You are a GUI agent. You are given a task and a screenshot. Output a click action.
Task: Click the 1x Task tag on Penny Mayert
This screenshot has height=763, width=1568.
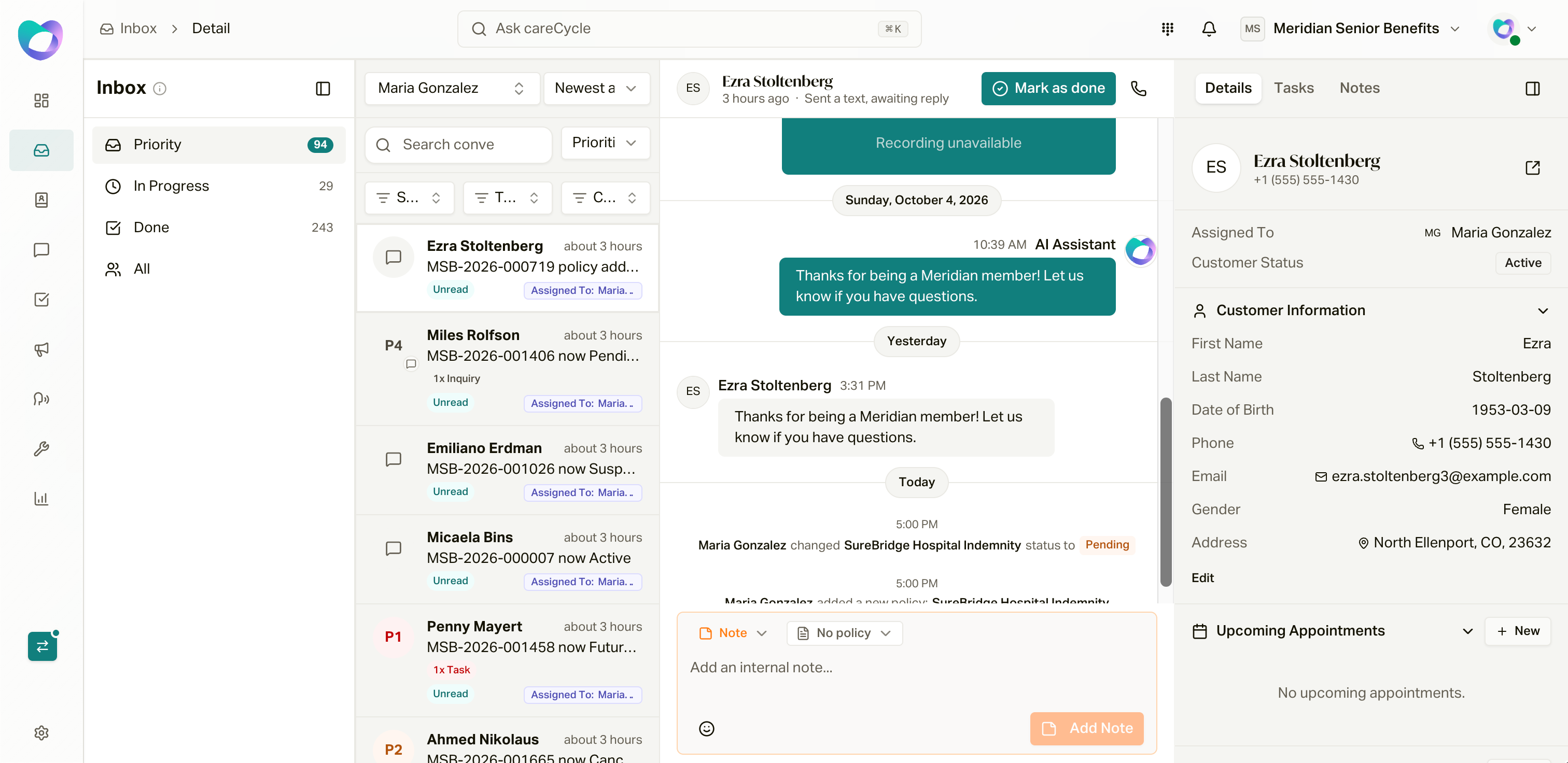[451, 670]
